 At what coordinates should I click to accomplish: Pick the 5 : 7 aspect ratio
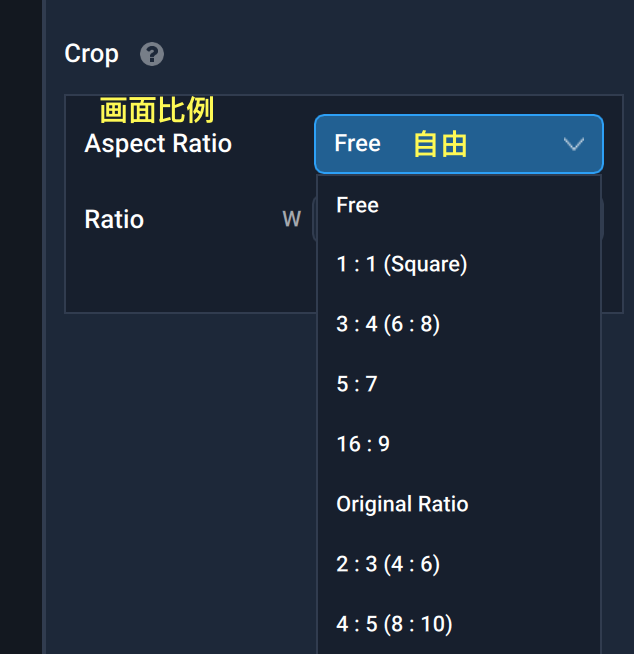click(x=357, y=384)
